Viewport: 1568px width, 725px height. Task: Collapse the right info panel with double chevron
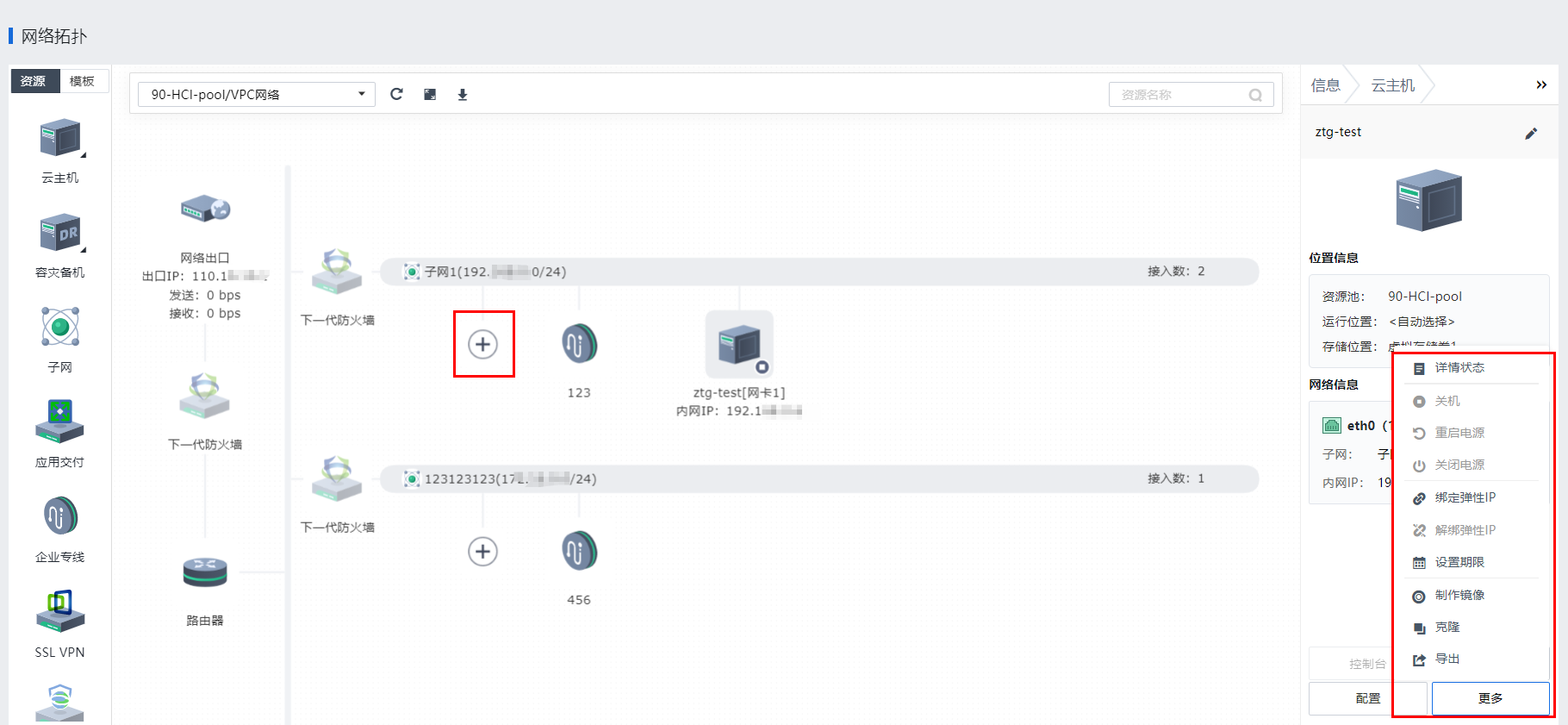click(1541, 84)
